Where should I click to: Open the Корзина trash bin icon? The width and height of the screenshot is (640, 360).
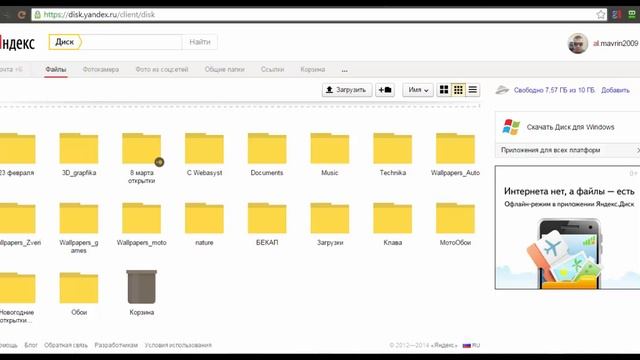(x=142, y=287)
